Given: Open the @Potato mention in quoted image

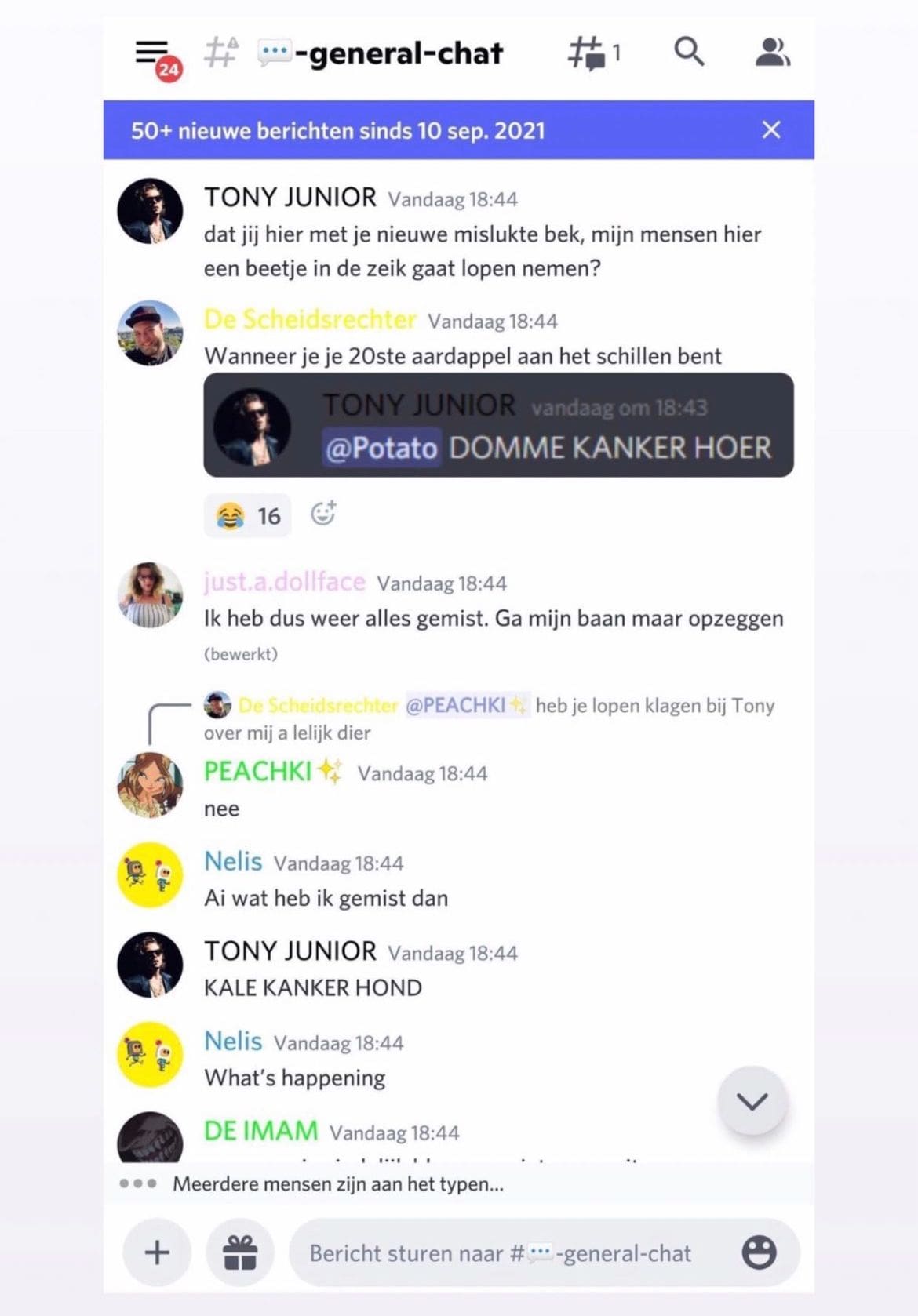Looking at the screenshot, I should point(381,448).
